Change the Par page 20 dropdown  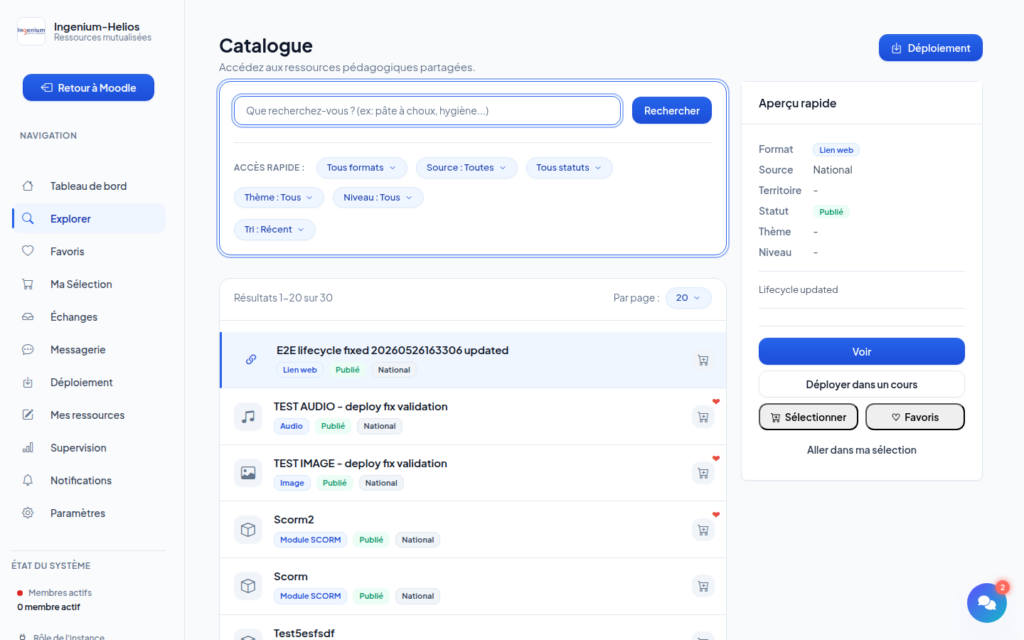688,298
